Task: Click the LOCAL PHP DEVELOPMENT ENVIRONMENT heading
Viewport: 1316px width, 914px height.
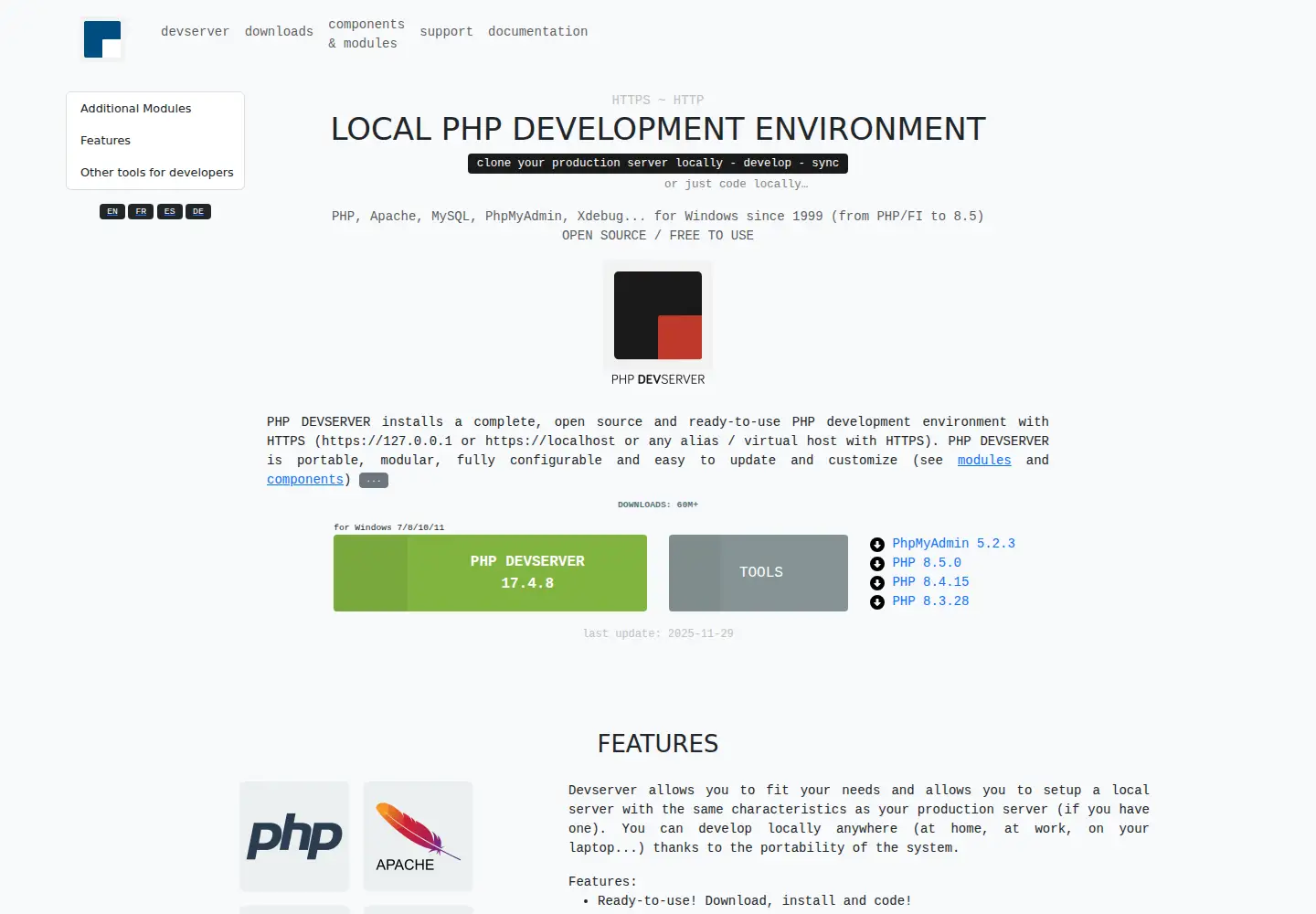Action: point(658,129)
